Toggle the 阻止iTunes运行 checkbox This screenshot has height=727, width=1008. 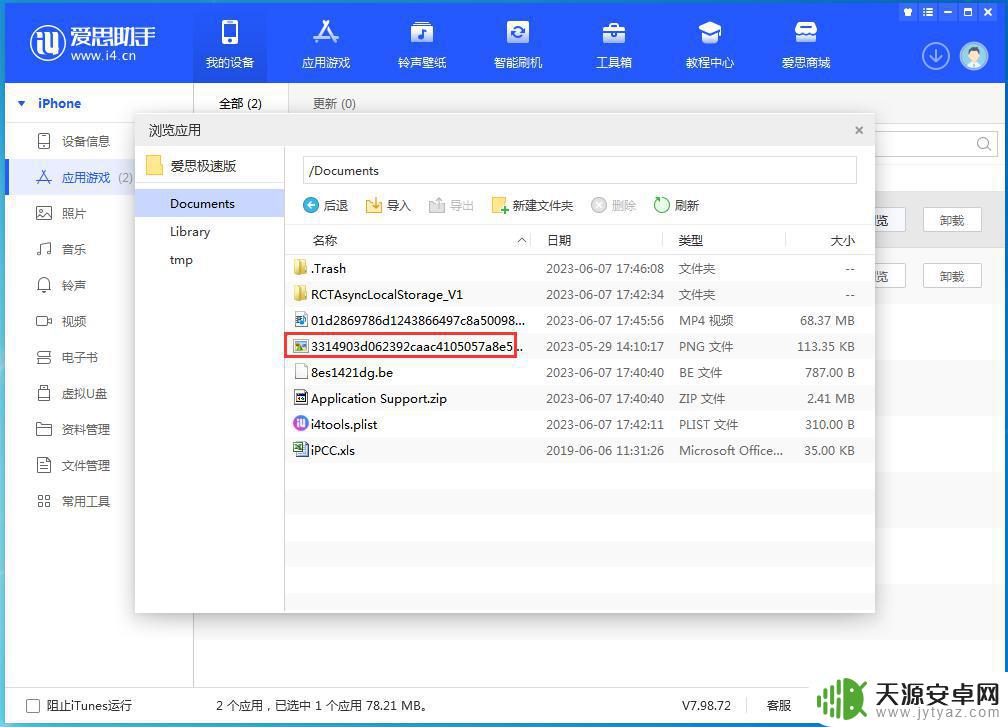pyautogui.click(x=33, y=706)
